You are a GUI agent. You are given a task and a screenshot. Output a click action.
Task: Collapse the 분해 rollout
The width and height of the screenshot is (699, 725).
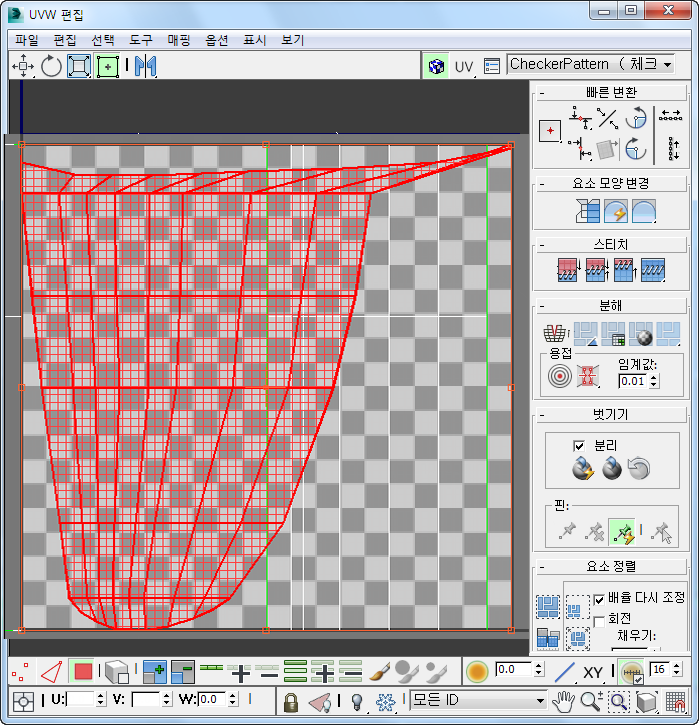pos(611,306)
